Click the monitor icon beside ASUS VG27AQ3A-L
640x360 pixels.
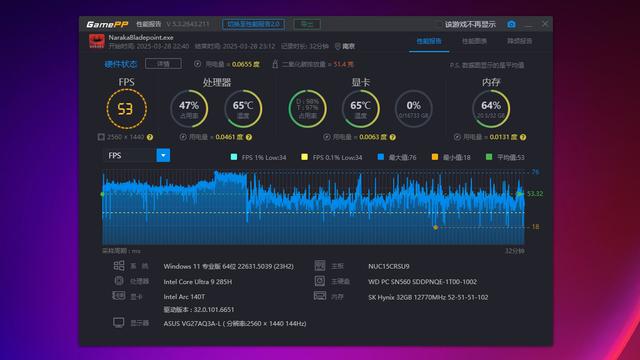119,322
